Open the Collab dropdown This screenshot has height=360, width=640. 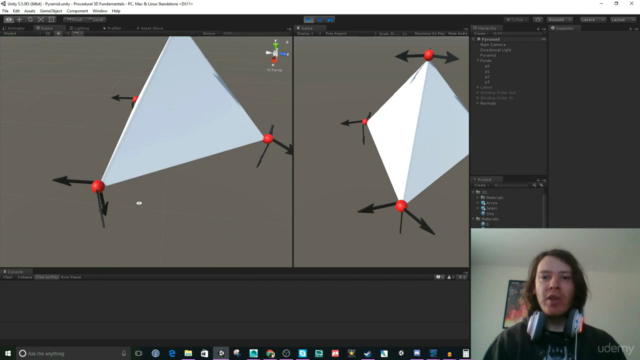(x=516, y=20)
